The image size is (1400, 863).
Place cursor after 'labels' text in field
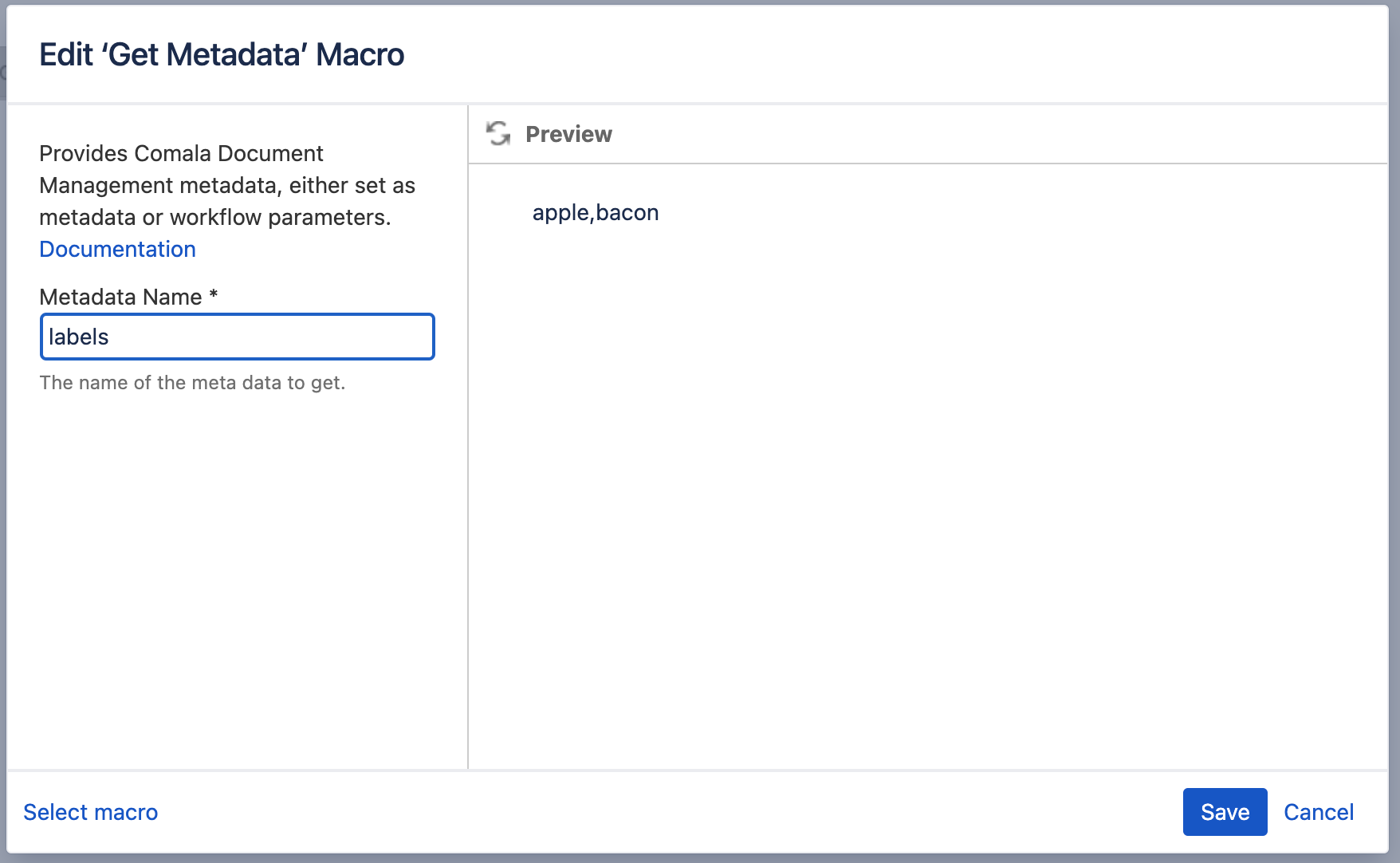(x=110, y=337)
